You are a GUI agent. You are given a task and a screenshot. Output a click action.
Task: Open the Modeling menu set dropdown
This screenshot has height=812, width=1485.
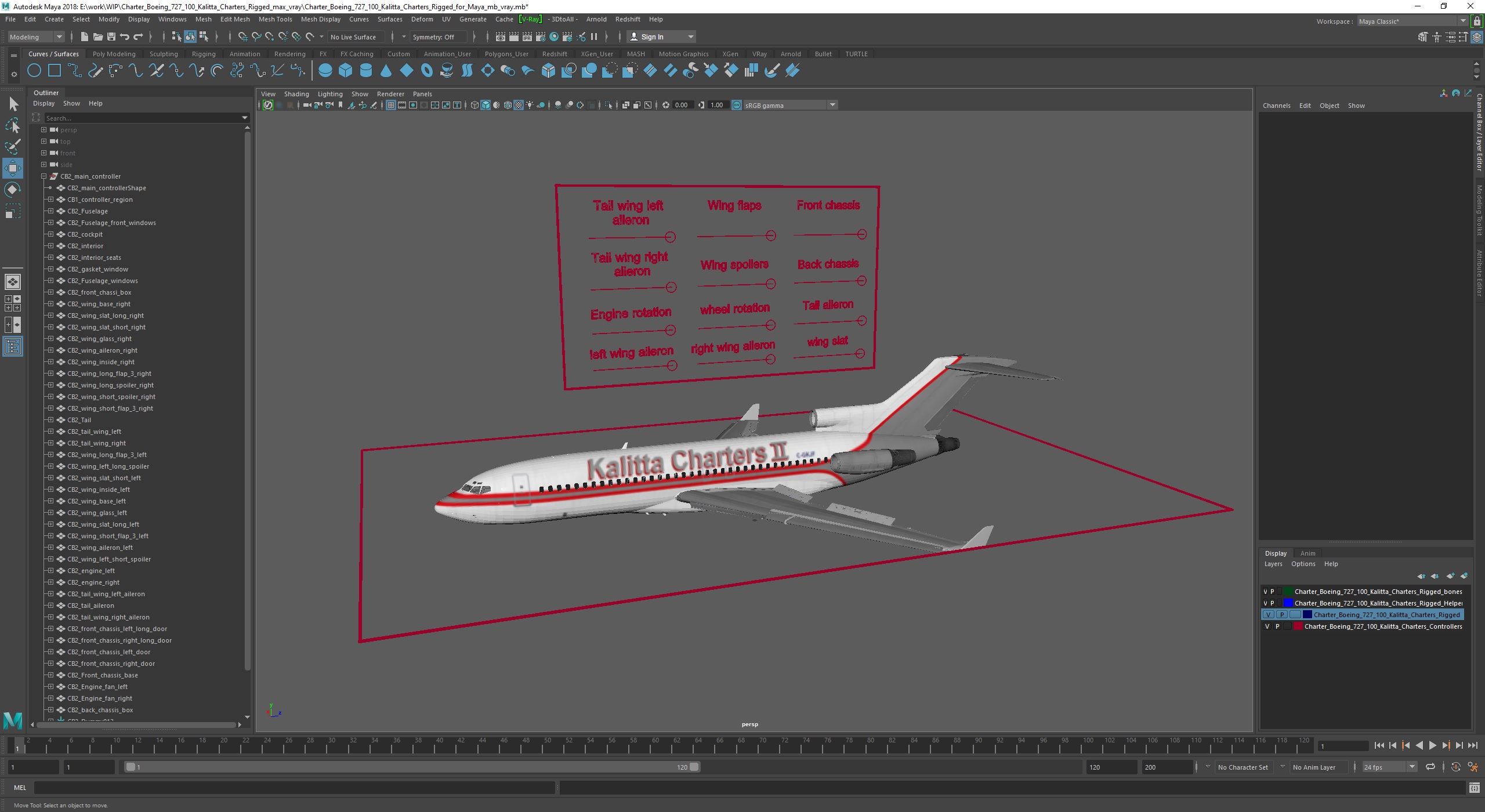(x=36, y=37)
